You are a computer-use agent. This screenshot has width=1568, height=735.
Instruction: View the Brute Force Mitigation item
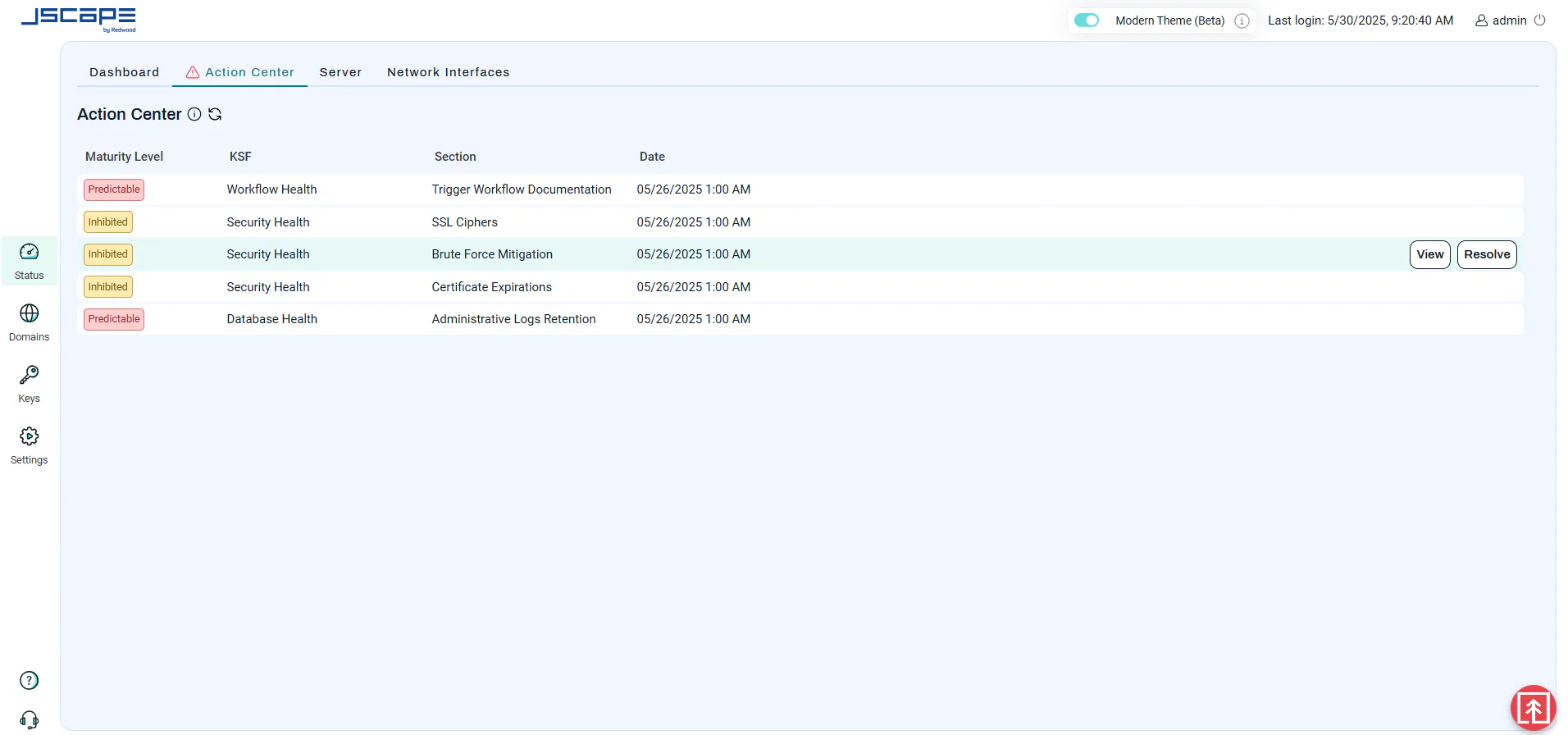(x=1430, y=254)
